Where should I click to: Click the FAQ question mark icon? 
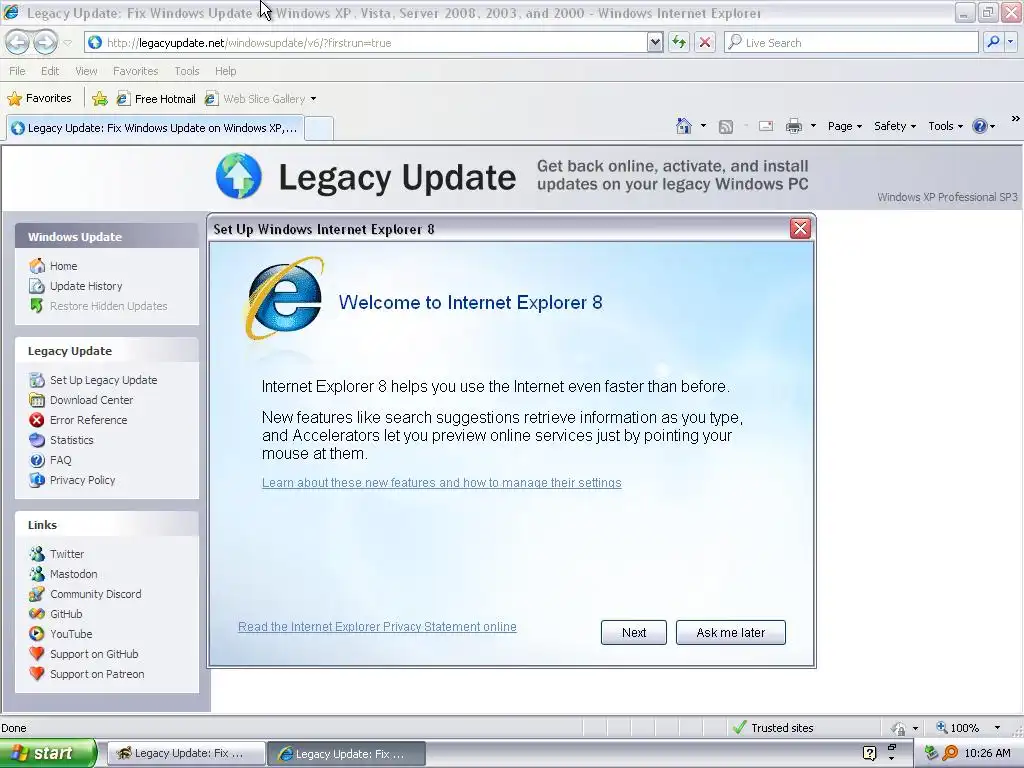pos(37,460)
